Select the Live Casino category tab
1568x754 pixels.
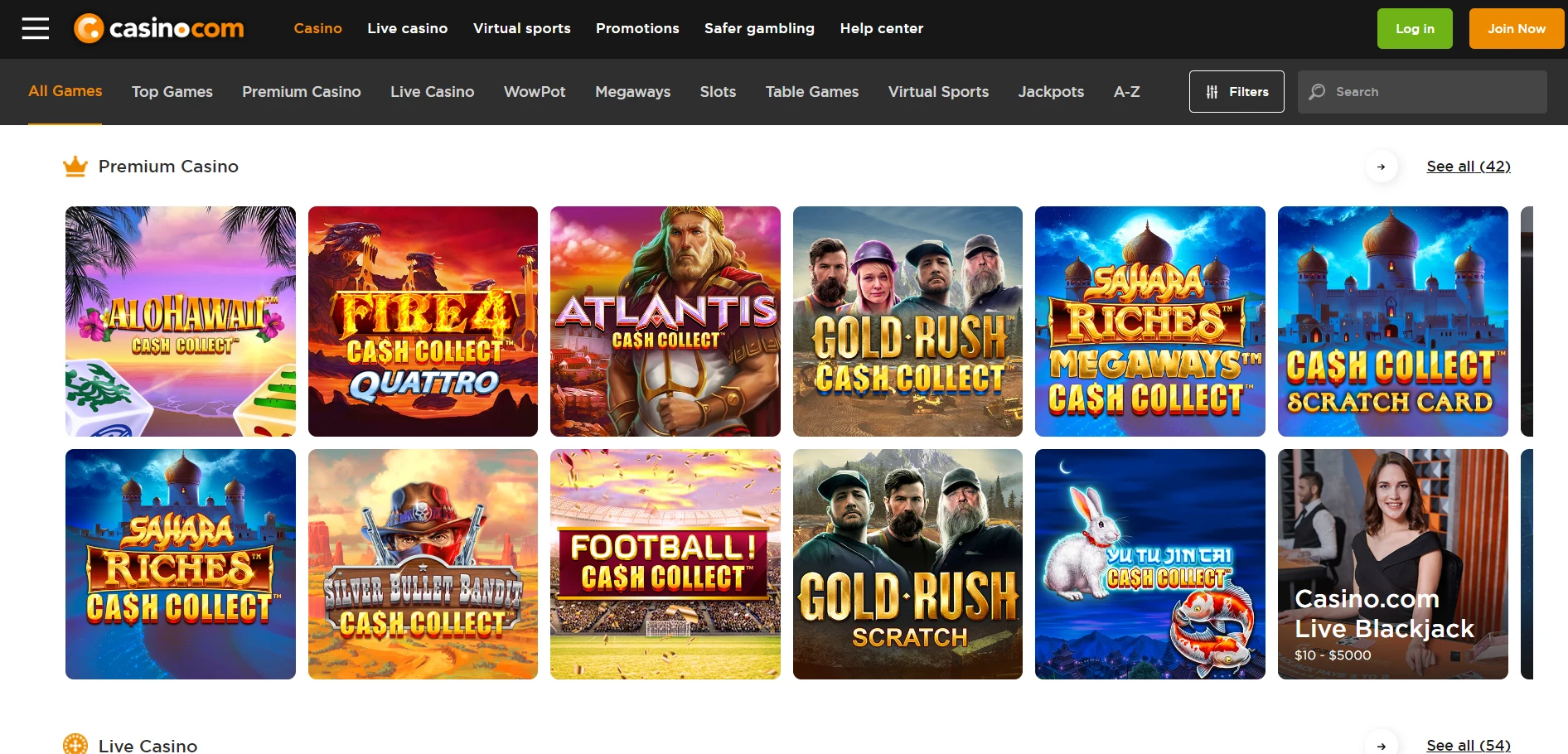[433, 92]
